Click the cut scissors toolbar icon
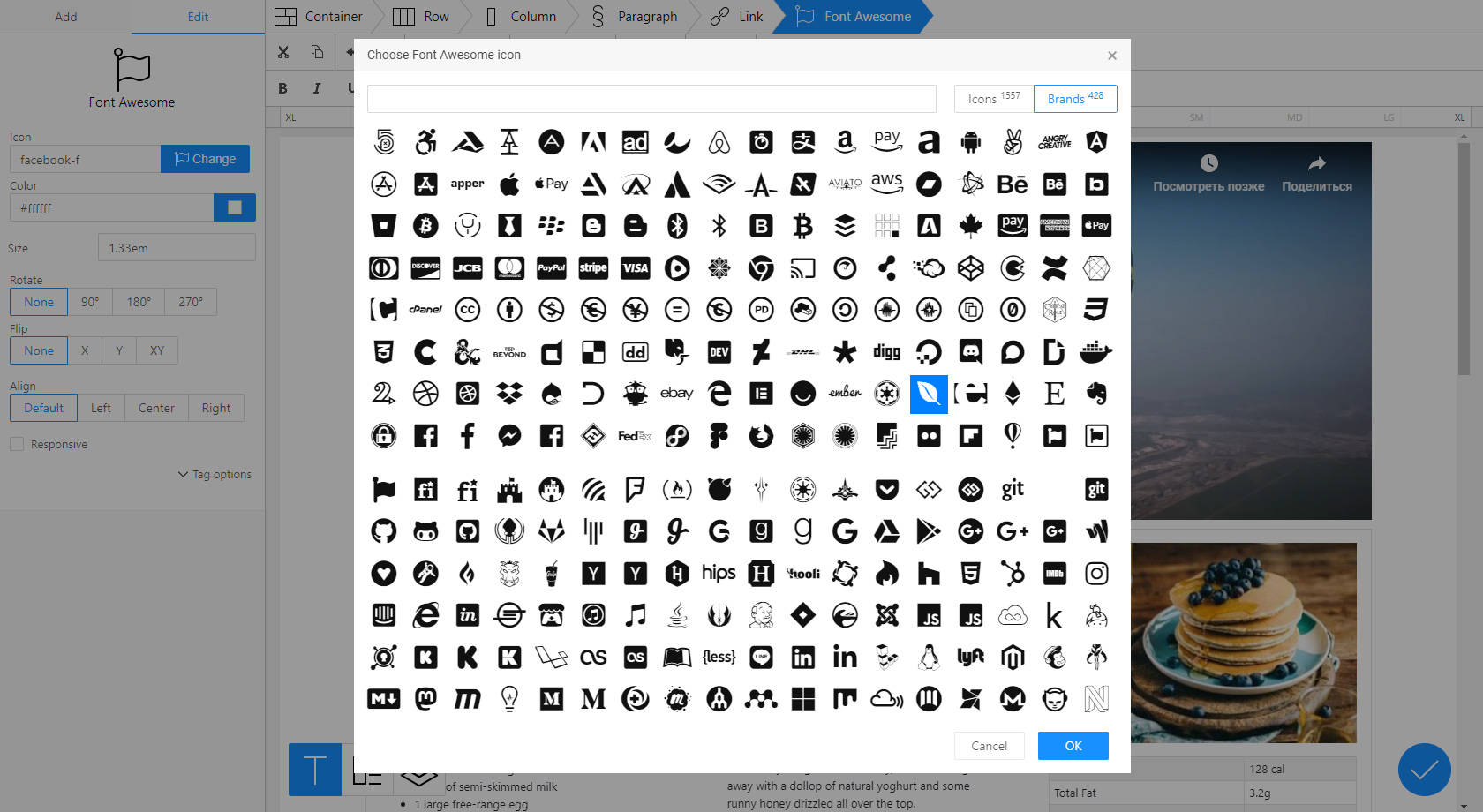The width and height of the screenshot is (1483, 812). [283, 52]
